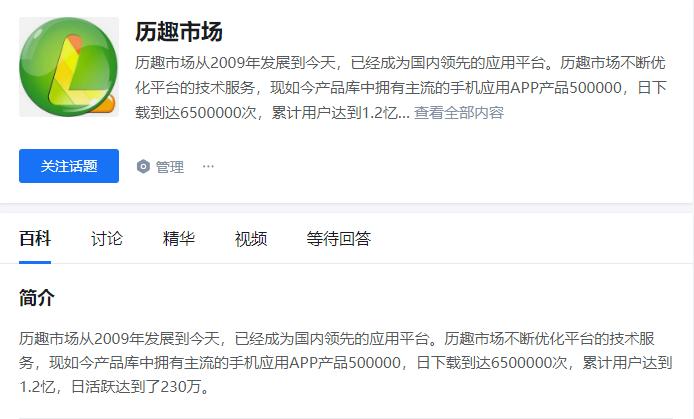694x419 pixels.
Task: Click the 管理 text label
Action: [x=170, y=167]
